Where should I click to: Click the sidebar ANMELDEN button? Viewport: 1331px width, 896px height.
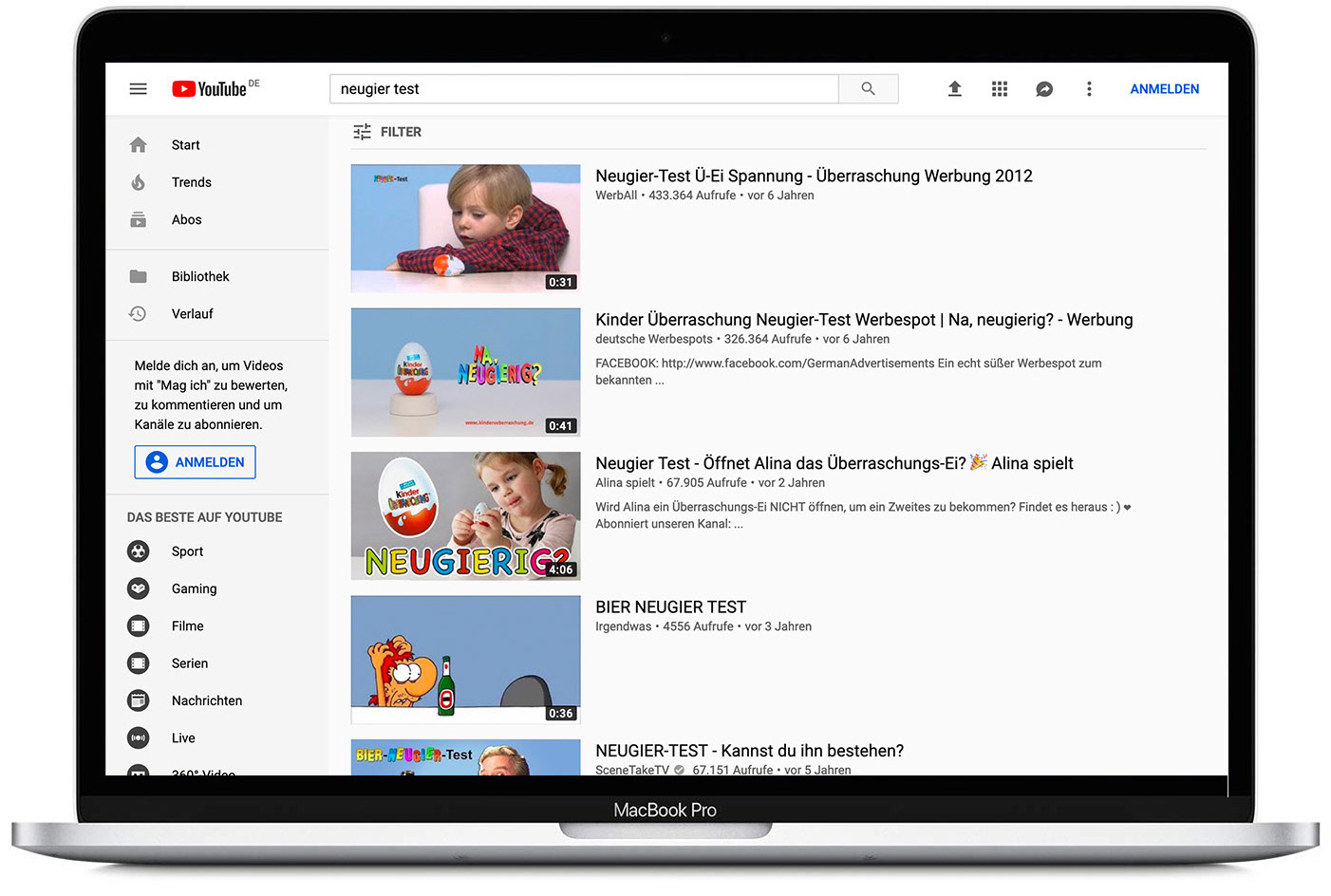(x=195, y=462)
